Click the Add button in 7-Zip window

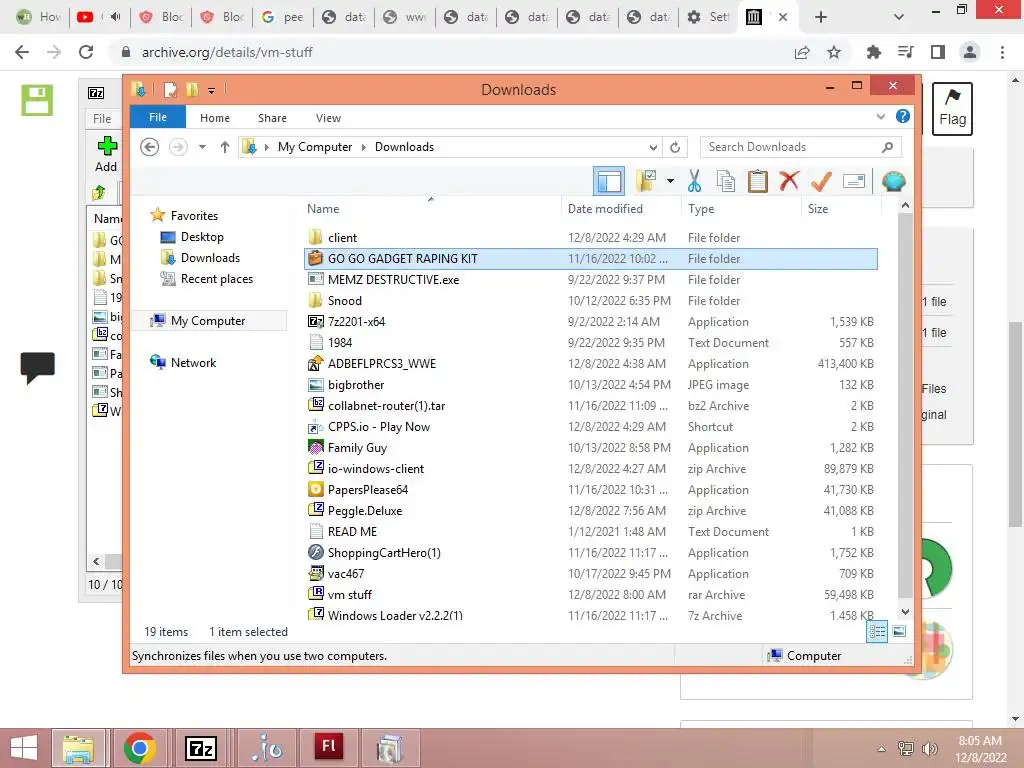tap(106, 155)
